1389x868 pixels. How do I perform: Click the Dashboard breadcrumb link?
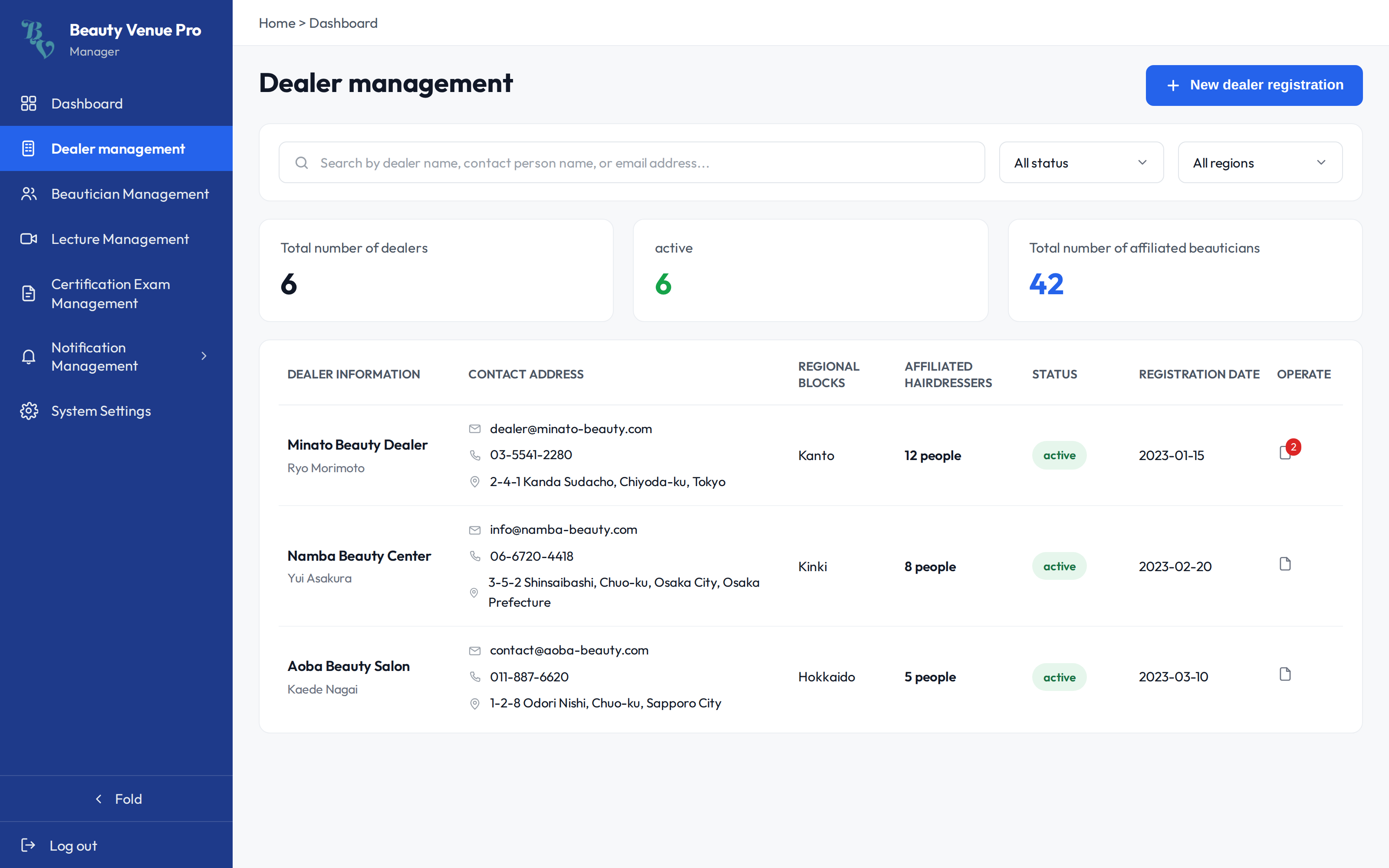point(343,23)
